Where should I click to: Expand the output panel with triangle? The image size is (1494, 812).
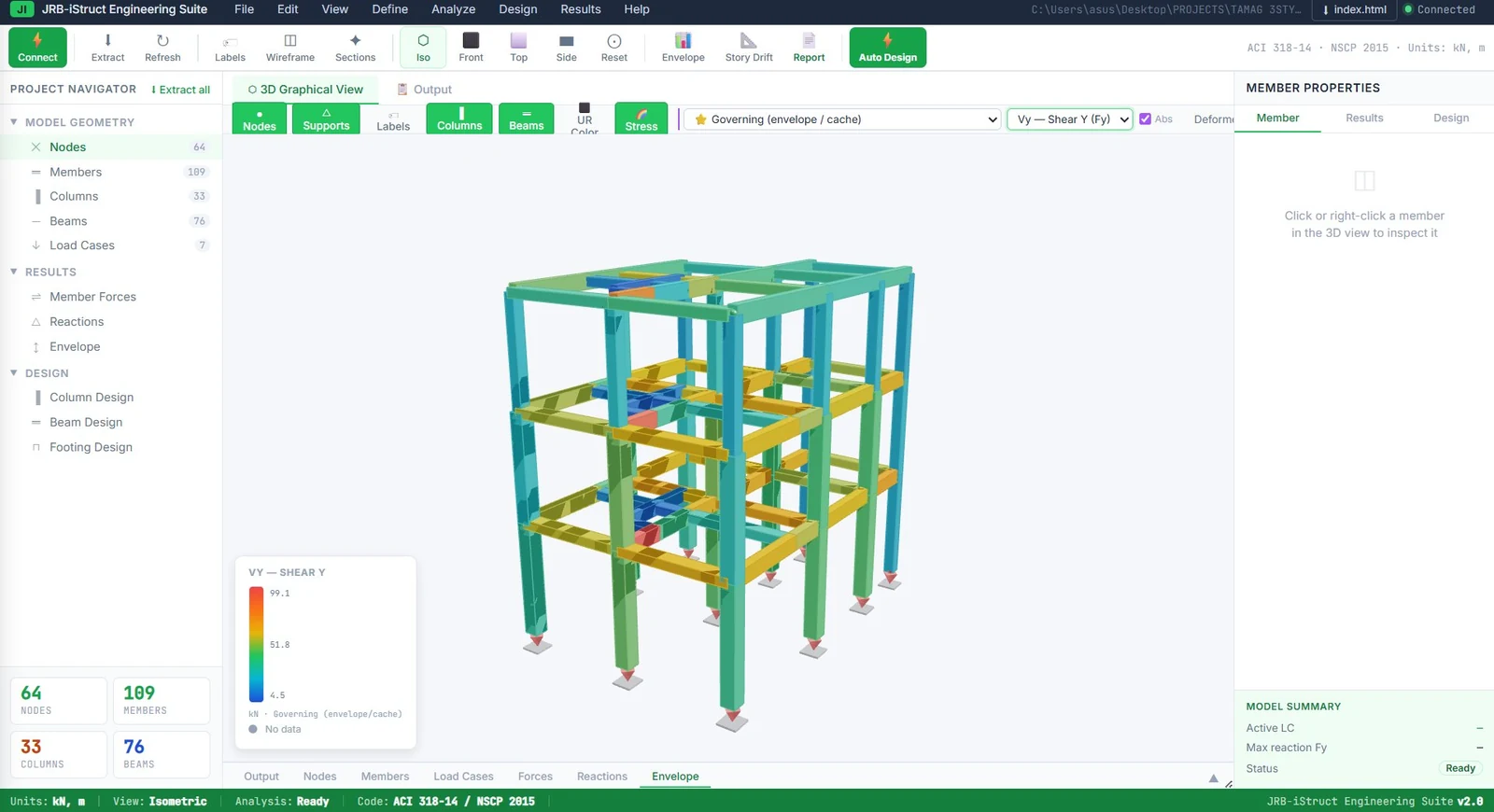point(1214,777)
